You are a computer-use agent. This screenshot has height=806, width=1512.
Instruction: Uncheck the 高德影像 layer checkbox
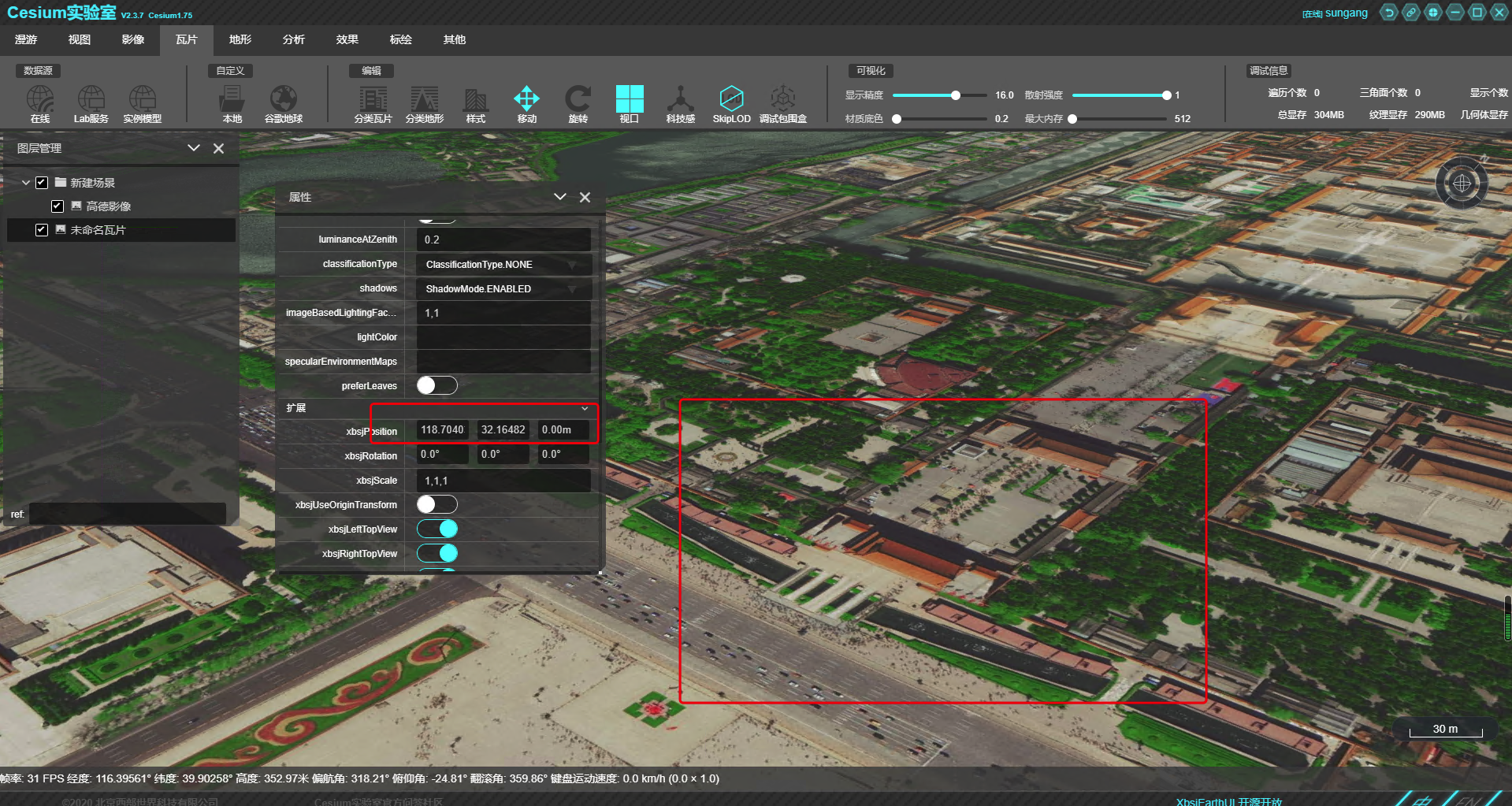pyautogui.click(x=58, y=206)
